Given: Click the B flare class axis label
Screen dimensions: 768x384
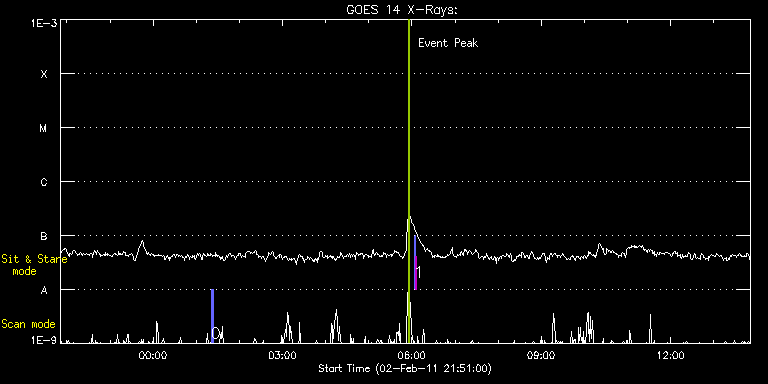Looking at the screenshot, I should (x=44, y=236).
